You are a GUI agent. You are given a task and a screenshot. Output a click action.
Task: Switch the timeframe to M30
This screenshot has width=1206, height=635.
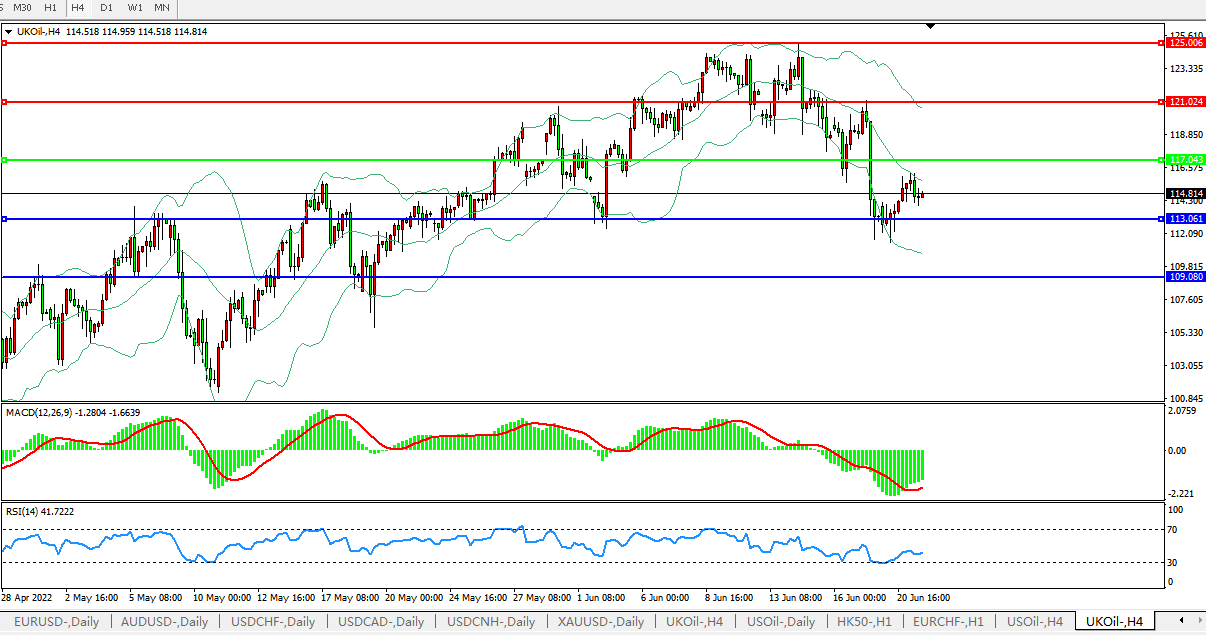tap(23, 8)
